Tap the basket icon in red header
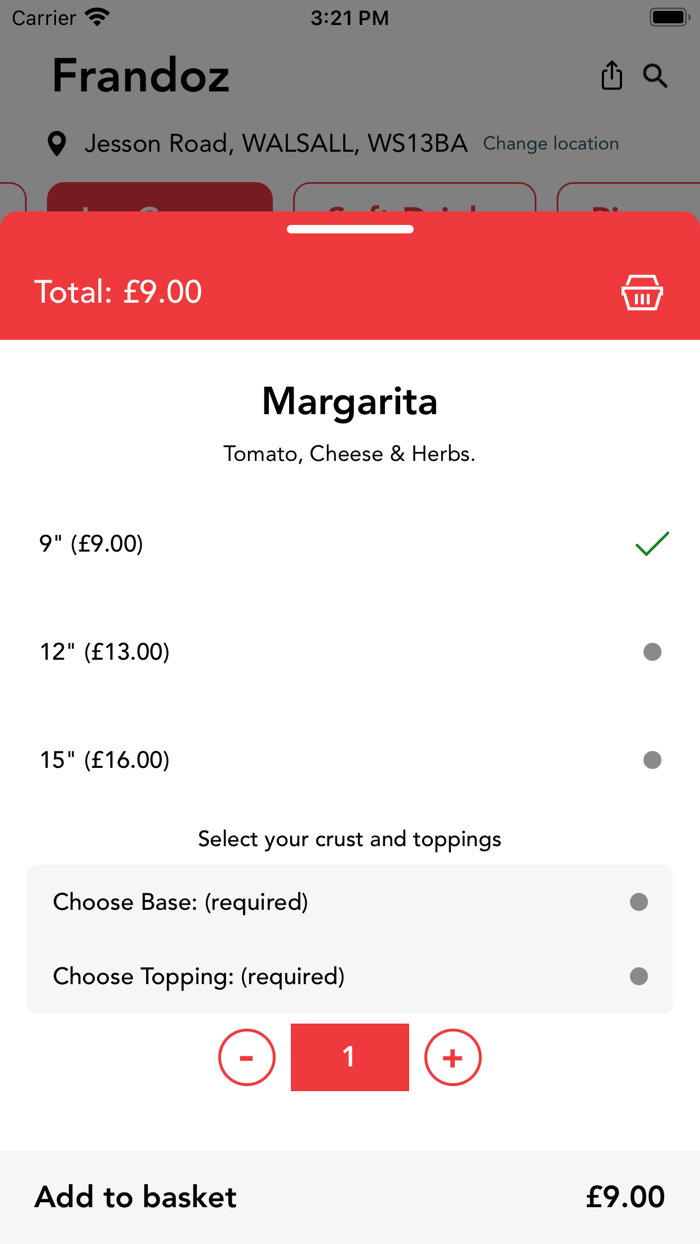 pyautogui.click(x=642, y=293)
